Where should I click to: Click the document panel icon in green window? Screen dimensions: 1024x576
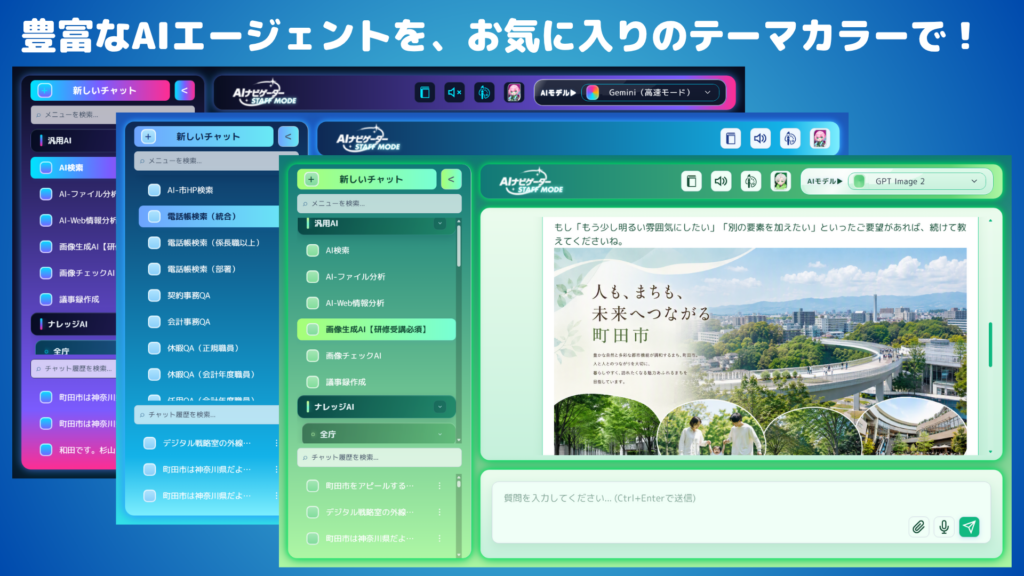[691, 181]
